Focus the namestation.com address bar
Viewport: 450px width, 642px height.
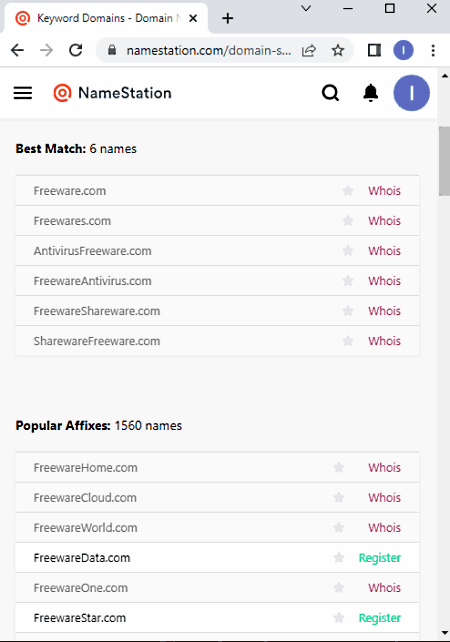209,50
